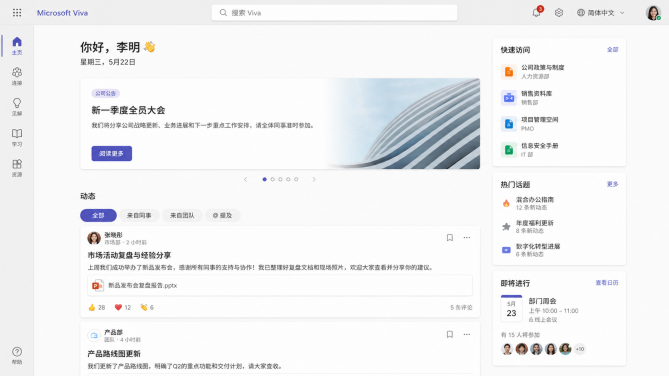This screenshot has height=376, width=669.
Task: Open Resources (资源) in sidebar
Action: [x=17, y=168]
